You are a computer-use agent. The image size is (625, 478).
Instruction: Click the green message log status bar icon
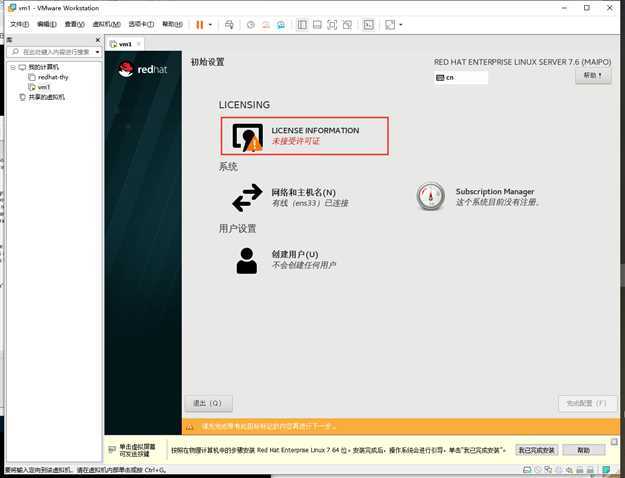[x=606, y=470]
